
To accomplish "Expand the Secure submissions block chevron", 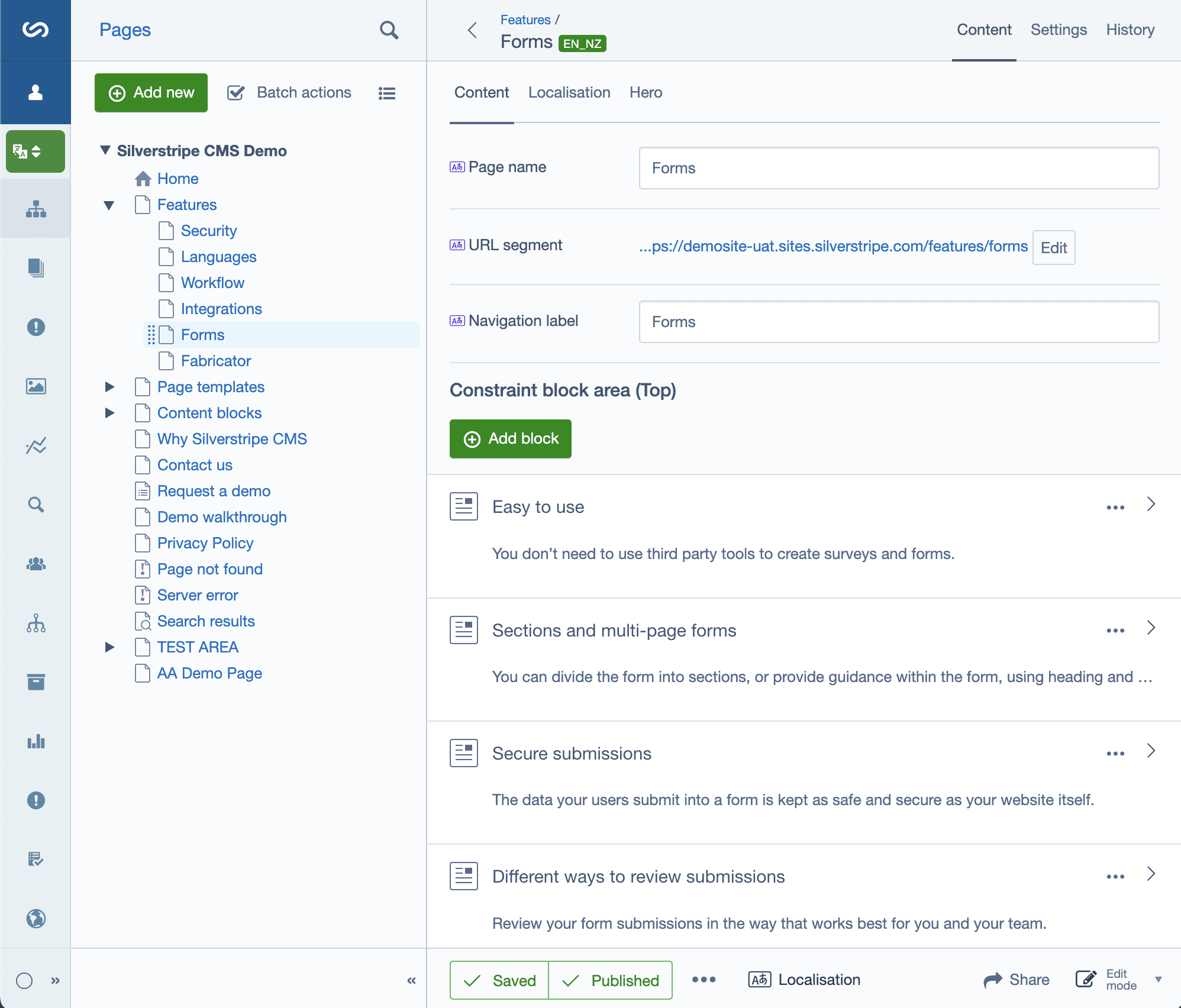I will (1151, 750).
